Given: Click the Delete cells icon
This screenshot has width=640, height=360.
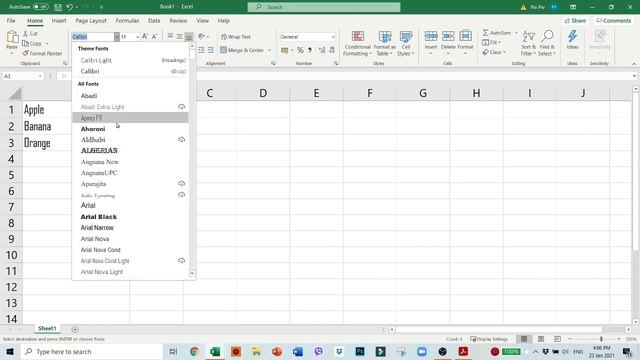Looking at the screenshot, I should click(x=448, y=37).
